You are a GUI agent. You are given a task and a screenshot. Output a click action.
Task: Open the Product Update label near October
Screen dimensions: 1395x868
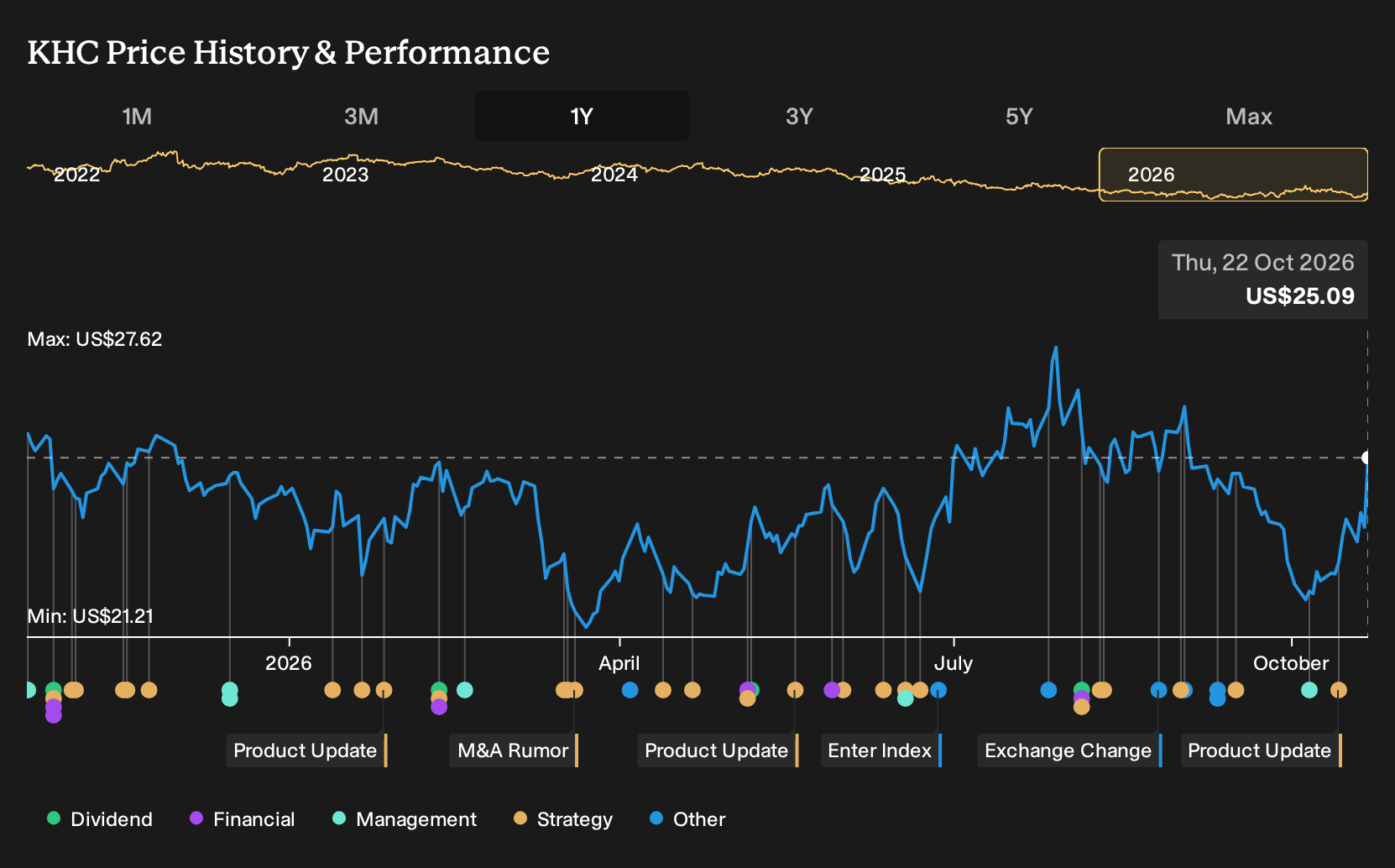(x=1260, y=750)
